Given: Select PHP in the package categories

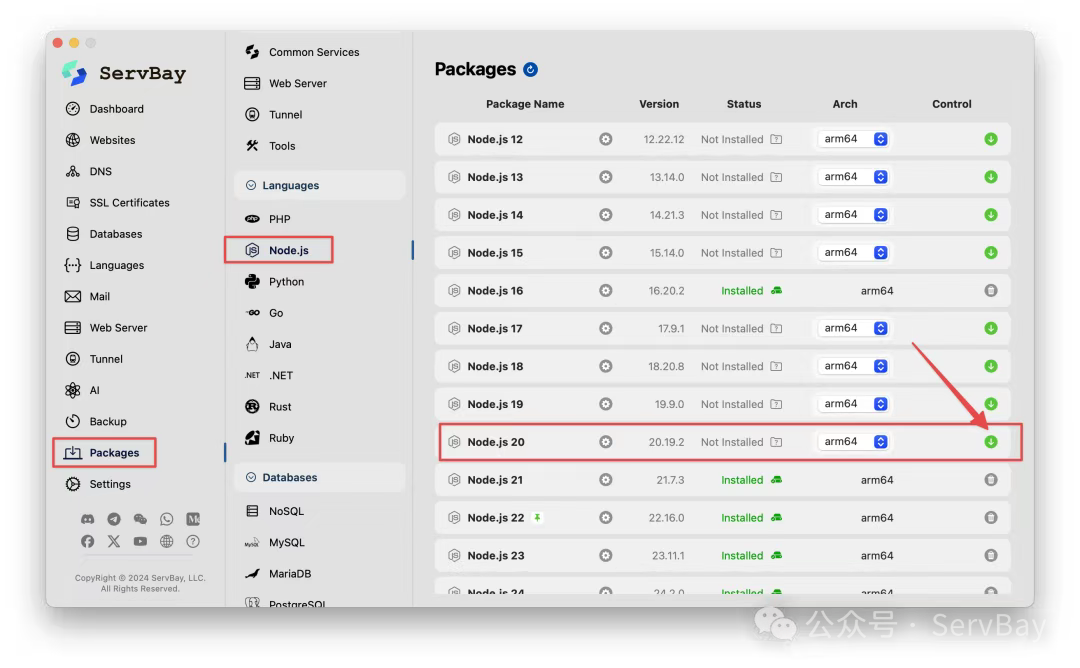Looking at the screenshot, I should click(x=268, y=219).
